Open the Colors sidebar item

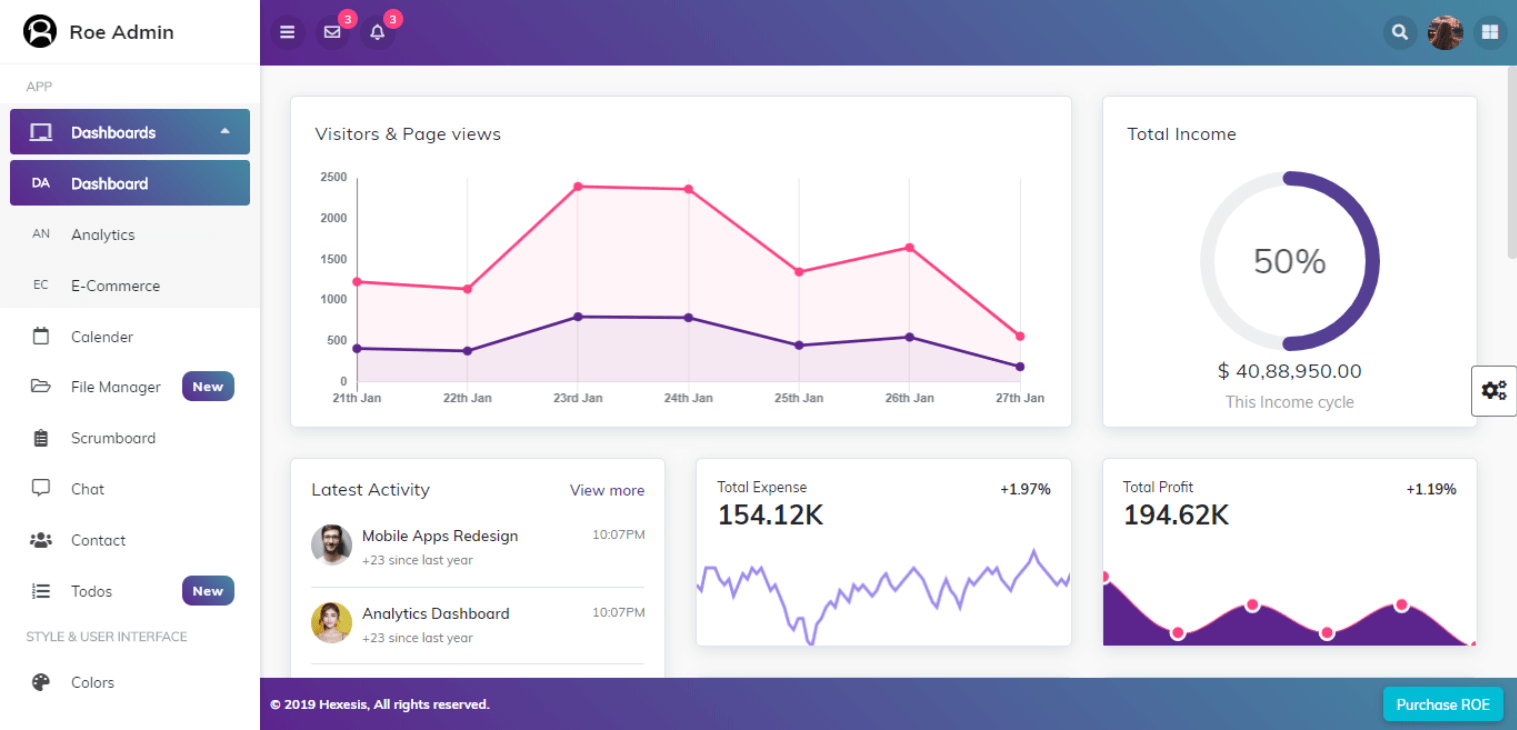[92, 683]
